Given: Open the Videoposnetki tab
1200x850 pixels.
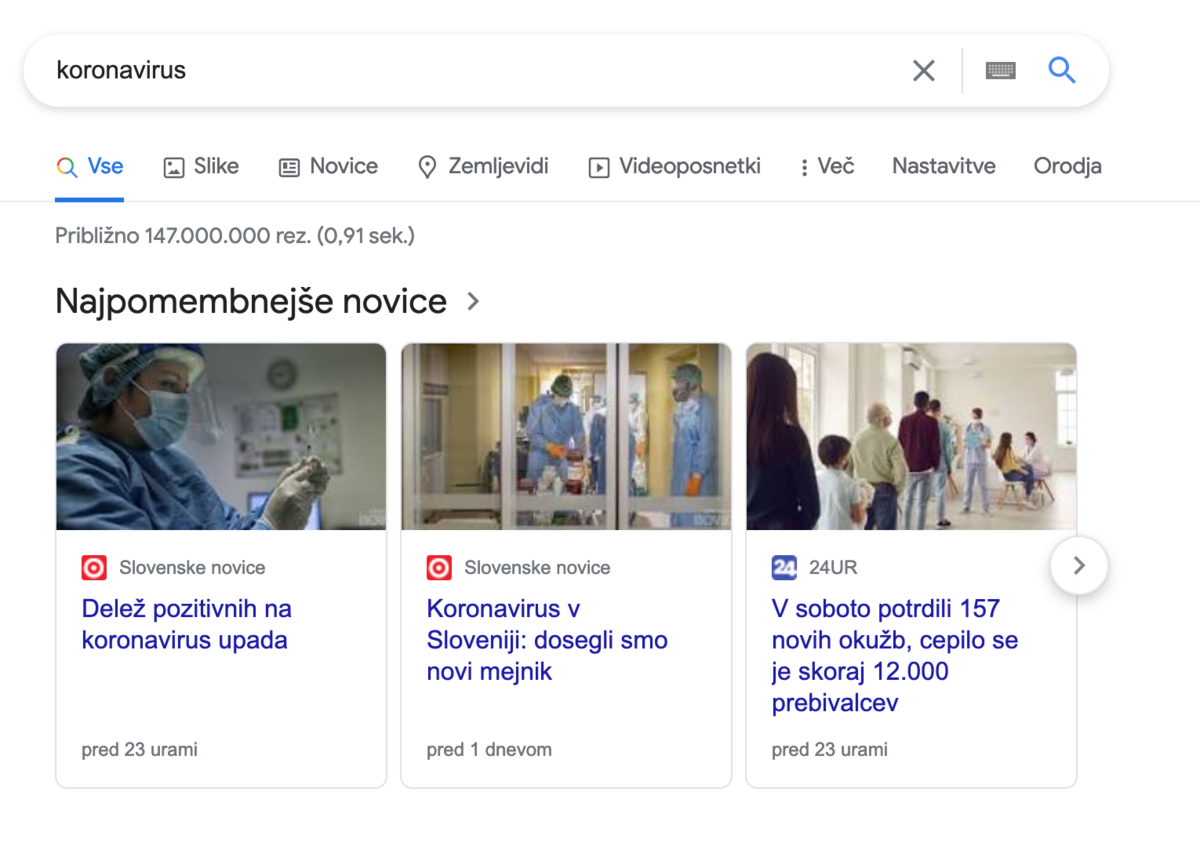Looking at the screenshot, I should point(674,166).
